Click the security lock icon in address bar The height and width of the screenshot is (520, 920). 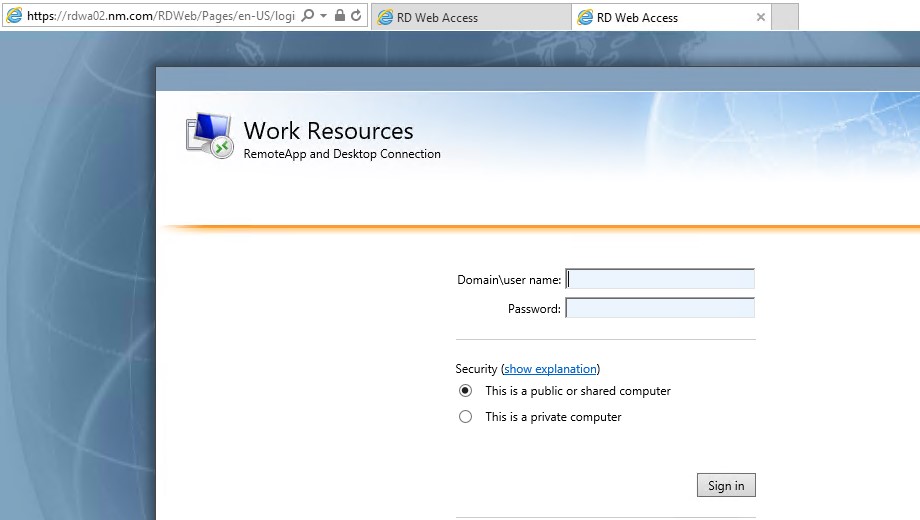point(339,16)
